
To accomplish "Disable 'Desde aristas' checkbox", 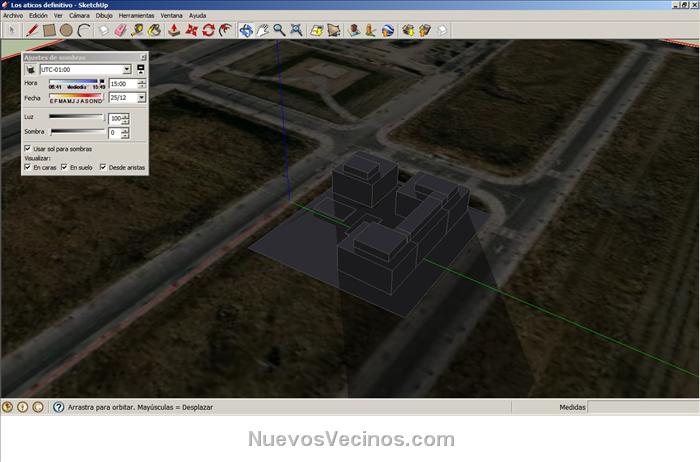I will (x=102, y=167).
